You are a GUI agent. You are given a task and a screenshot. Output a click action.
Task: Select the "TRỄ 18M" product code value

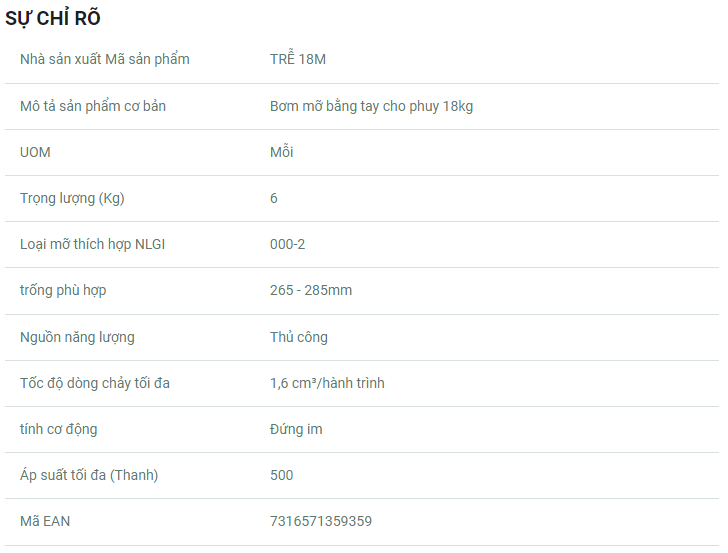pyautogui.click(x=298, y=59)
